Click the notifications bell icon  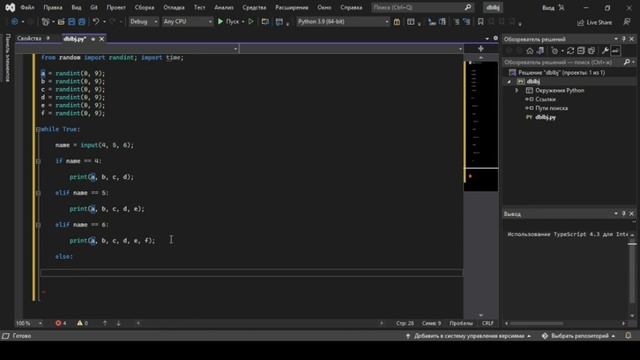point(628,336)
